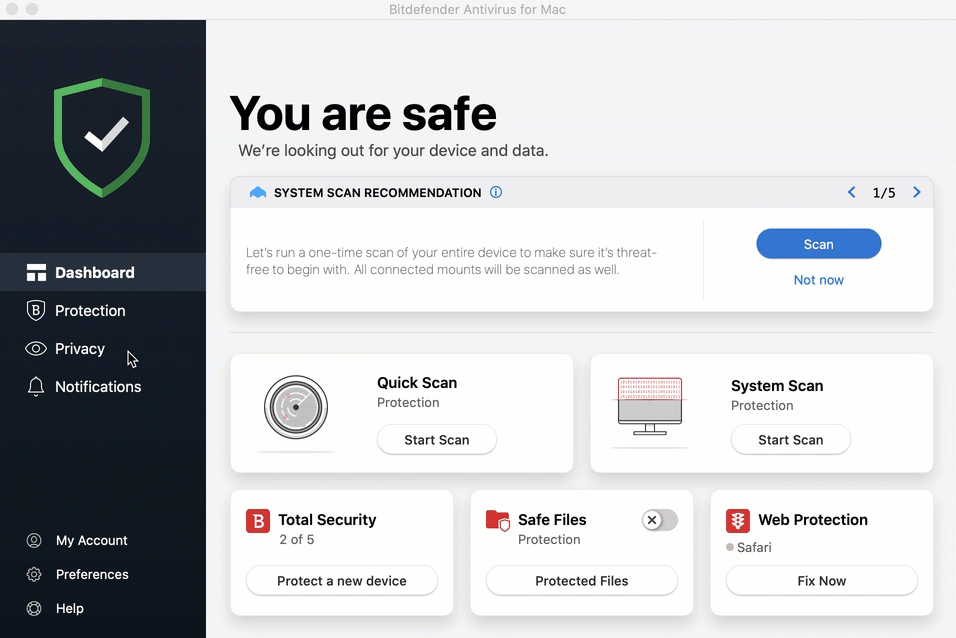Click the System Scan card title
Image resolution: width=956 pixels, height=638 pixels.
(x=777, y=385)
